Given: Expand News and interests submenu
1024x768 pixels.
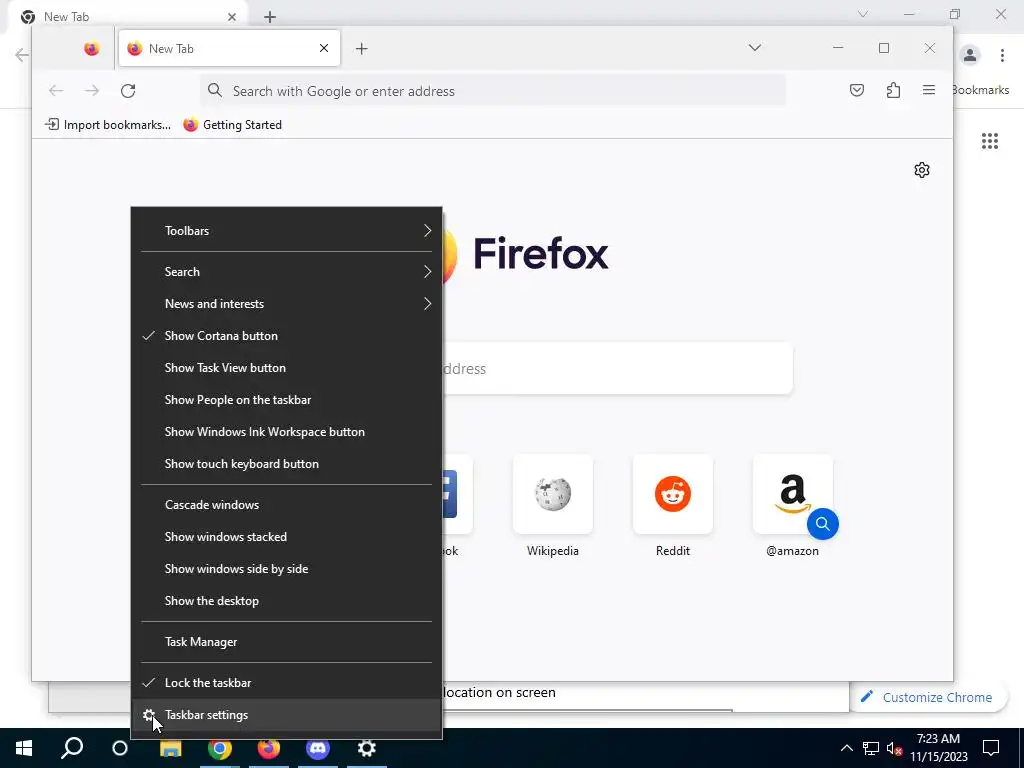Looking at the screenshot, I should tap(287, 304).
